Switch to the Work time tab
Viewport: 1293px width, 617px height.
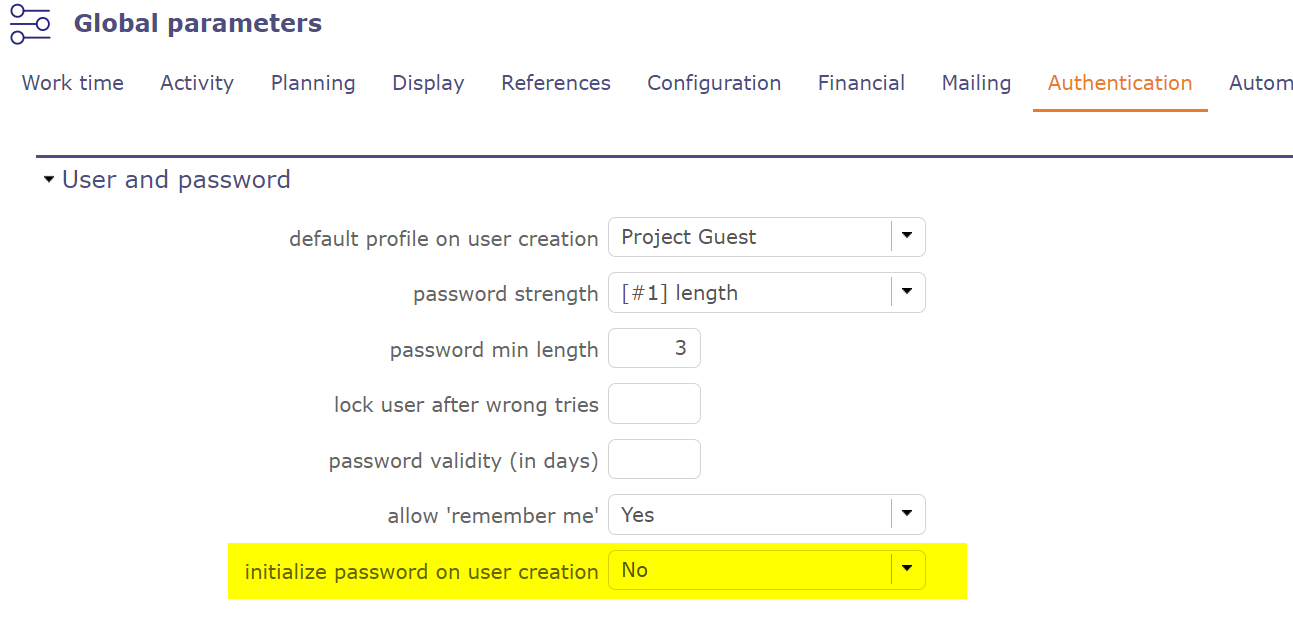click(x=73, y=83)
